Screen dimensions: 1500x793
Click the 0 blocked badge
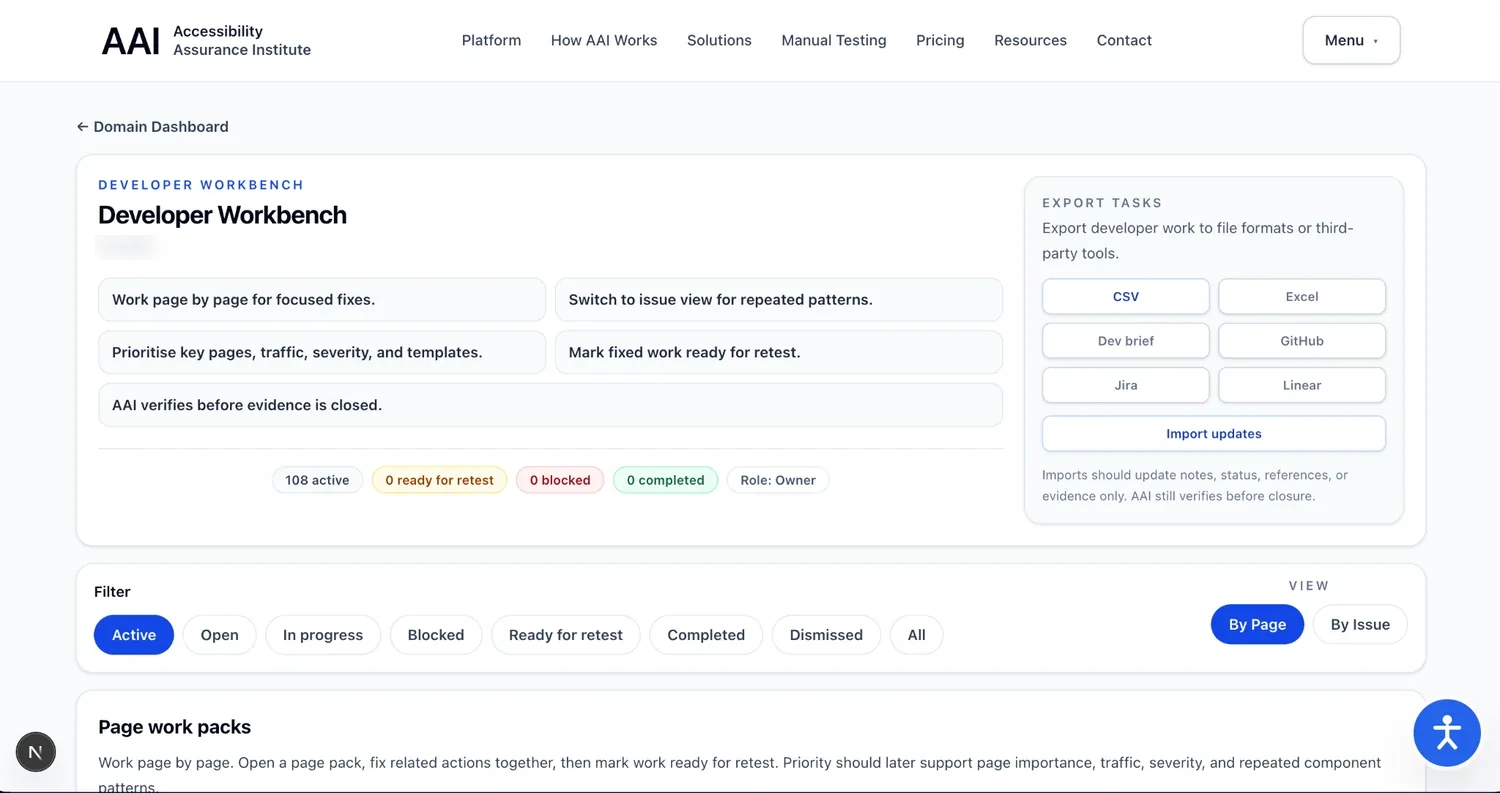pyautogui.click(x=560, y=480)
